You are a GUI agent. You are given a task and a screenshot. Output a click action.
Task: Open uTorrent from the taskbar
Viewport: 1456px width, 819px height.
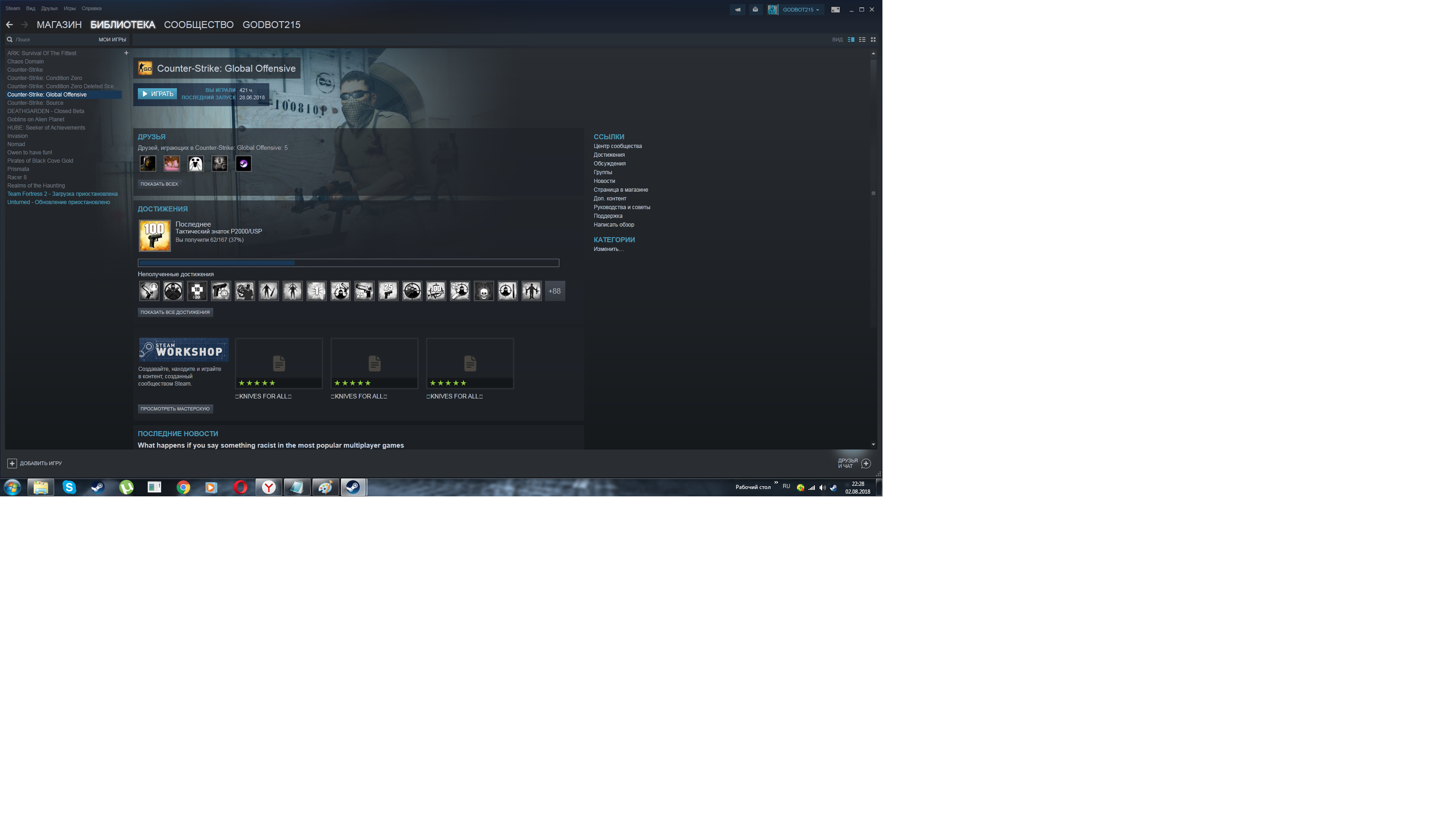click(x=126, y=487)
